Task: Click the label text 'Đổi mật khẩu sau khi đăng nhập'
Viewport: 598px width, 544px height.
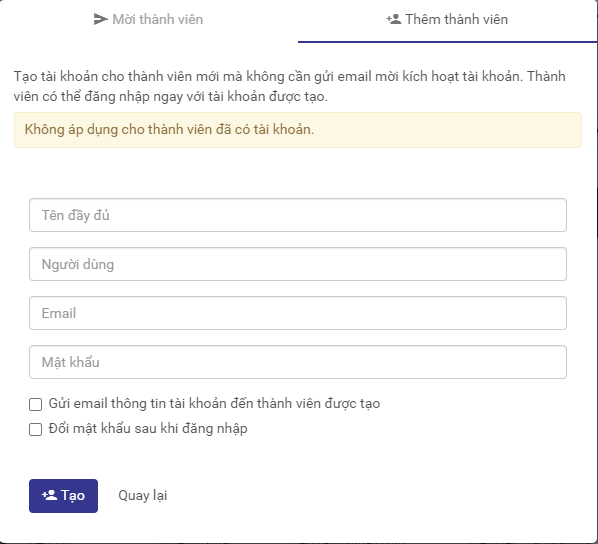Action: point(148,428)
